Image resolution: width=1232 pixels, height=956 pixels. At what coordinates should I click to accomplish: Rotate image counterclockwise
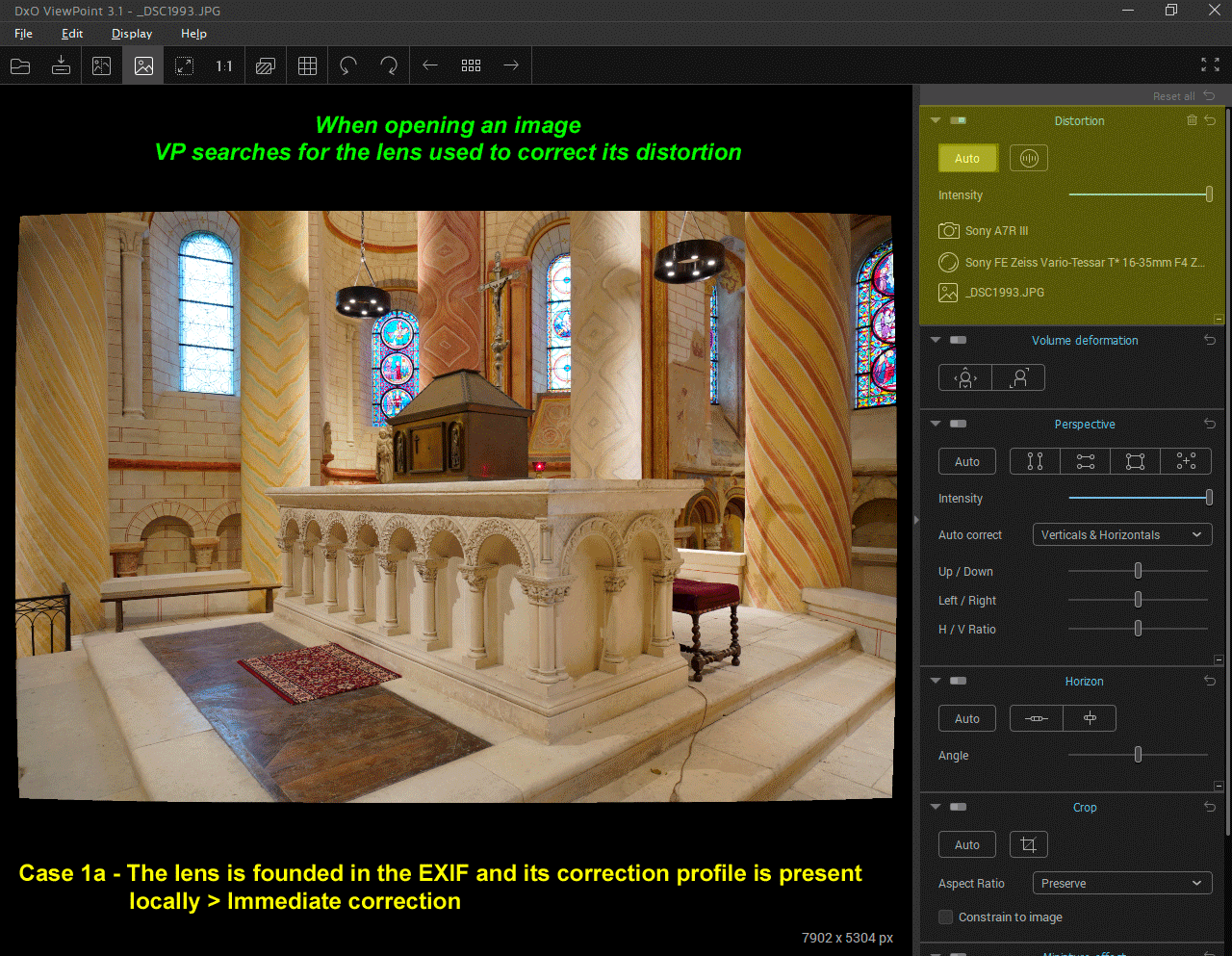coord(348,65)
